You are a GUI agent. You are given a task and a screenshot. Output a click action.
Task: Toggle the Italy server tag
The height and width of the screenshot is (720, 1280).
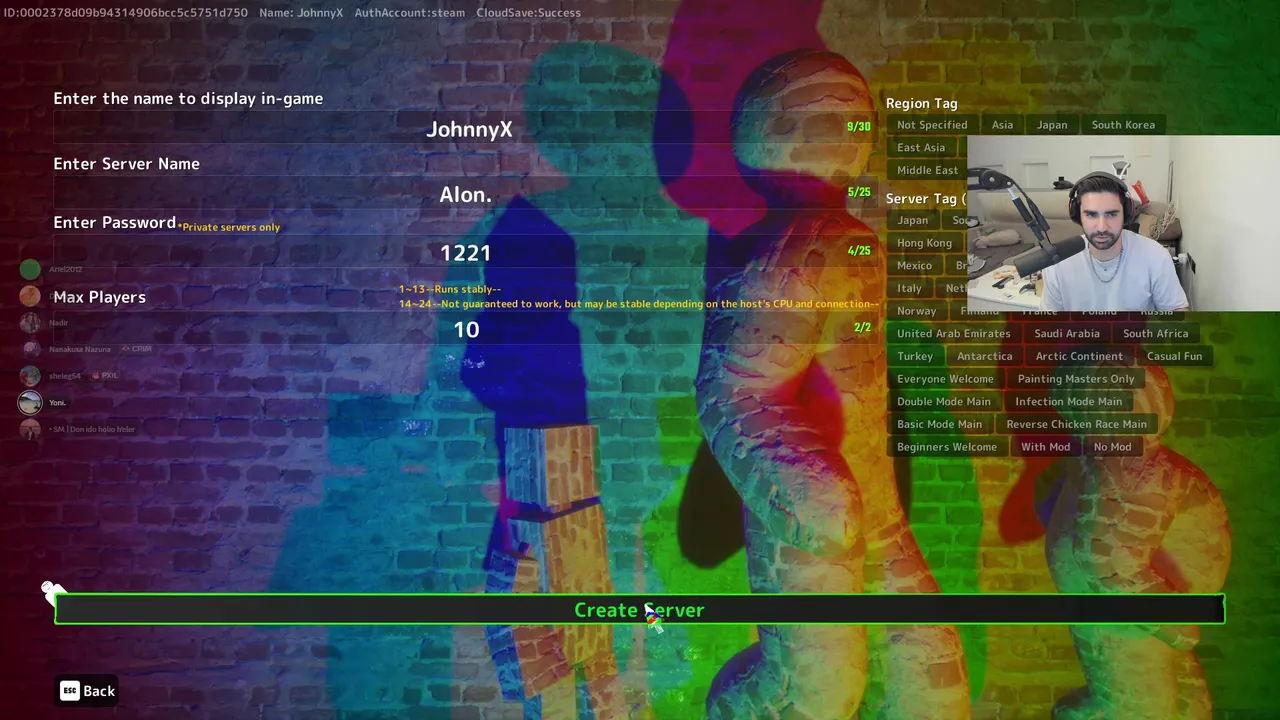(x=909, y=288)
